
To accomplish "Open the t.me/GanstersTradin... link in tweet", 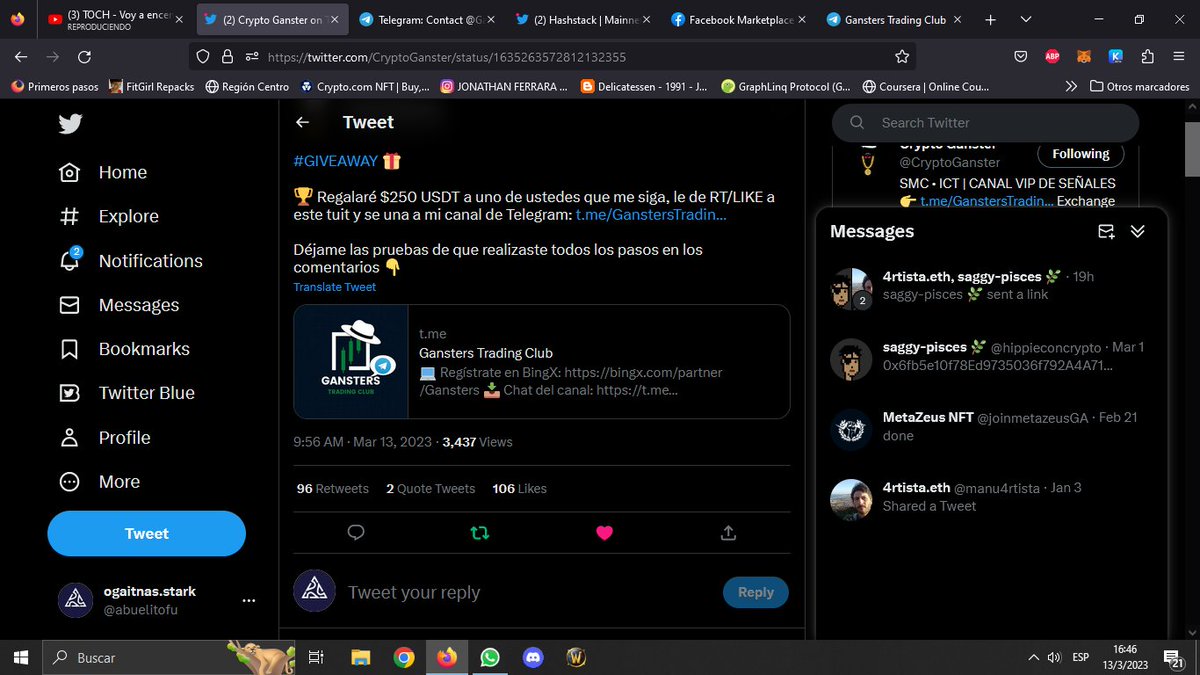I will pos(651,214).
